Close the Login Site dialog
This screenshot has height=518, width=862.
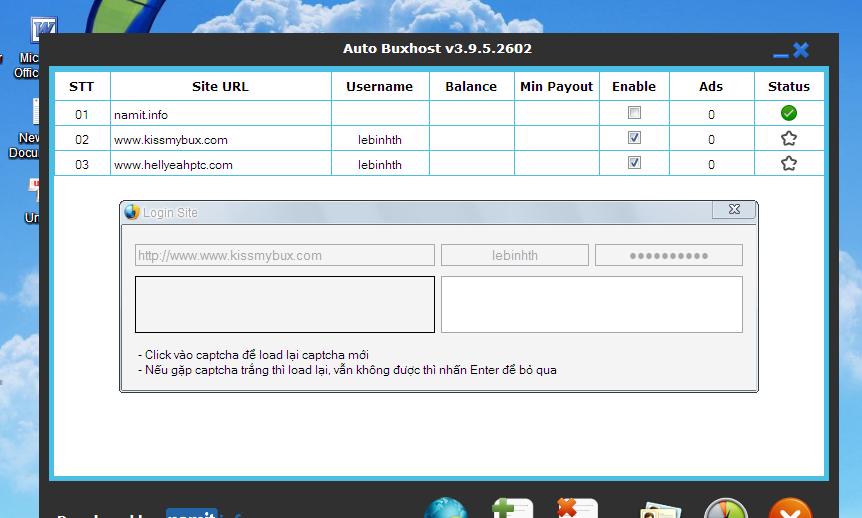734,210
